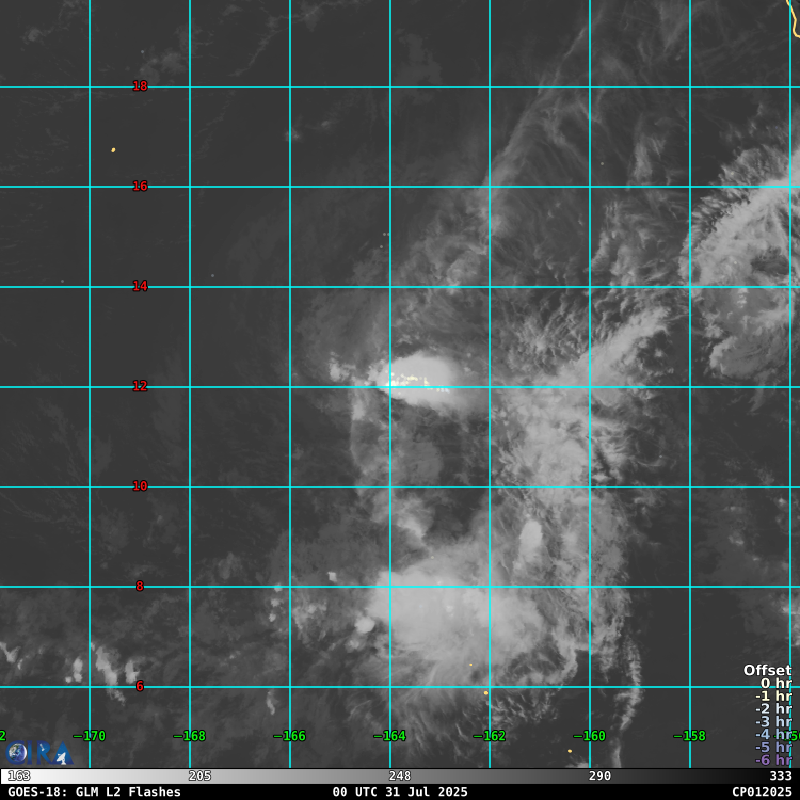Click the 00 UTC 31 Jul 2025 timestamp
The width and height of the screenshot is (800, 800).
click(400, 792)
